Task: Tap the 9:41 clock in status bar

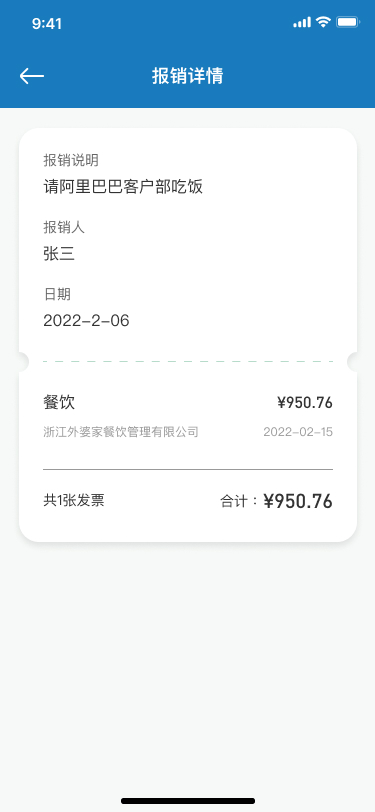Action: coord(47,23)
